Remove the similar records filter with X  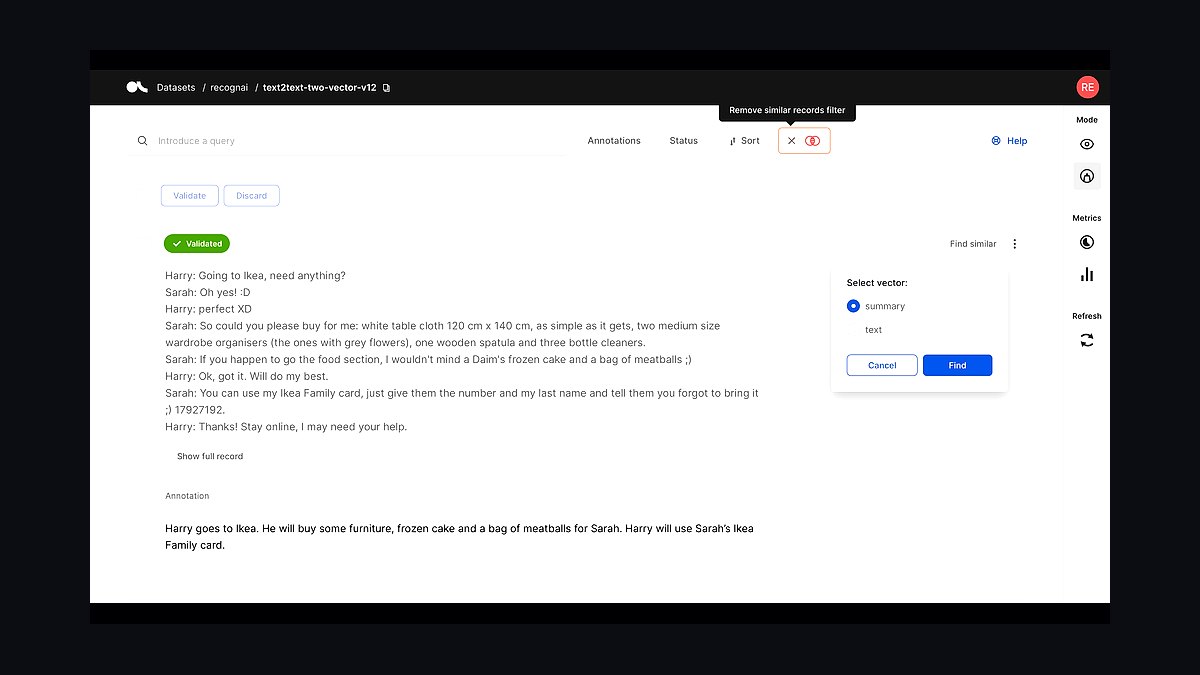[x=792, y=141]
